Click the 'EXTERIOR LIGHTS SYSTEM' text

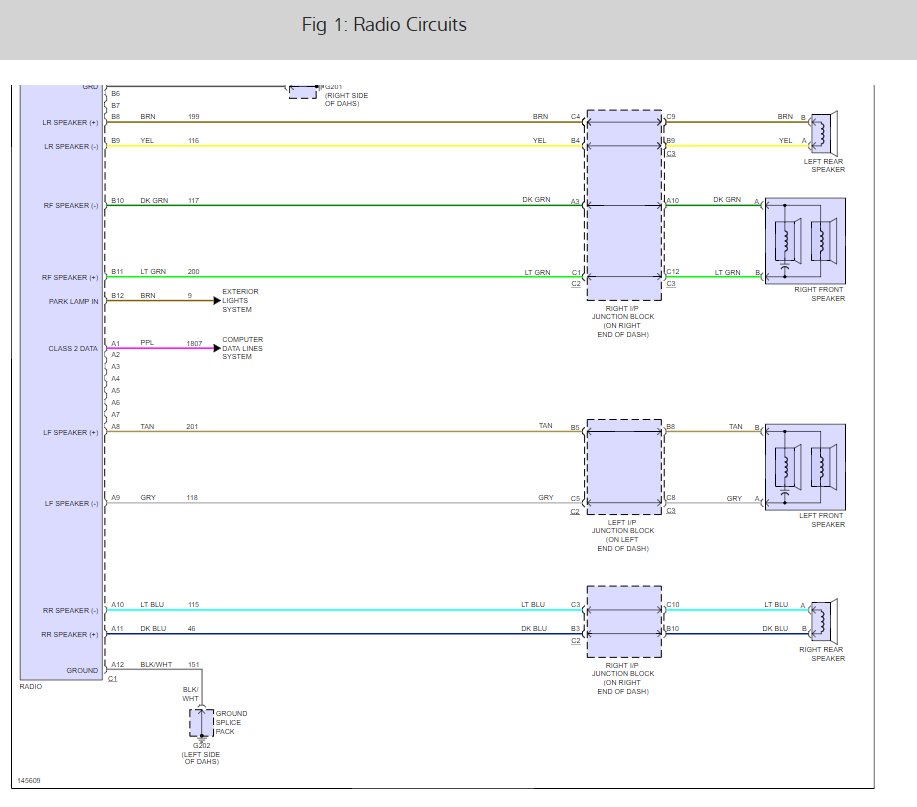click(x=241, y=300)
